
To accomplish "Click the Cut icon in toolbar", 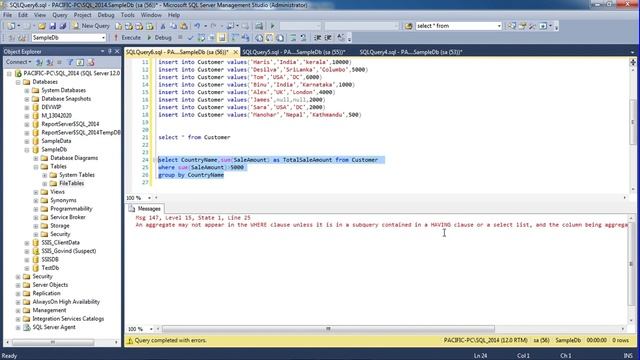I will (x=162, y=26).
